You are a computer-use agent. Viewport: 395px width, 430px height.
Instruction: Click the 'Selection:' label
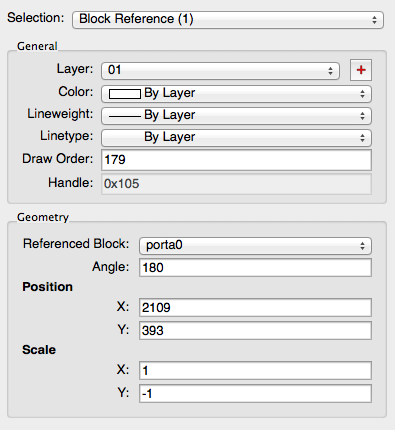point(36,18)
